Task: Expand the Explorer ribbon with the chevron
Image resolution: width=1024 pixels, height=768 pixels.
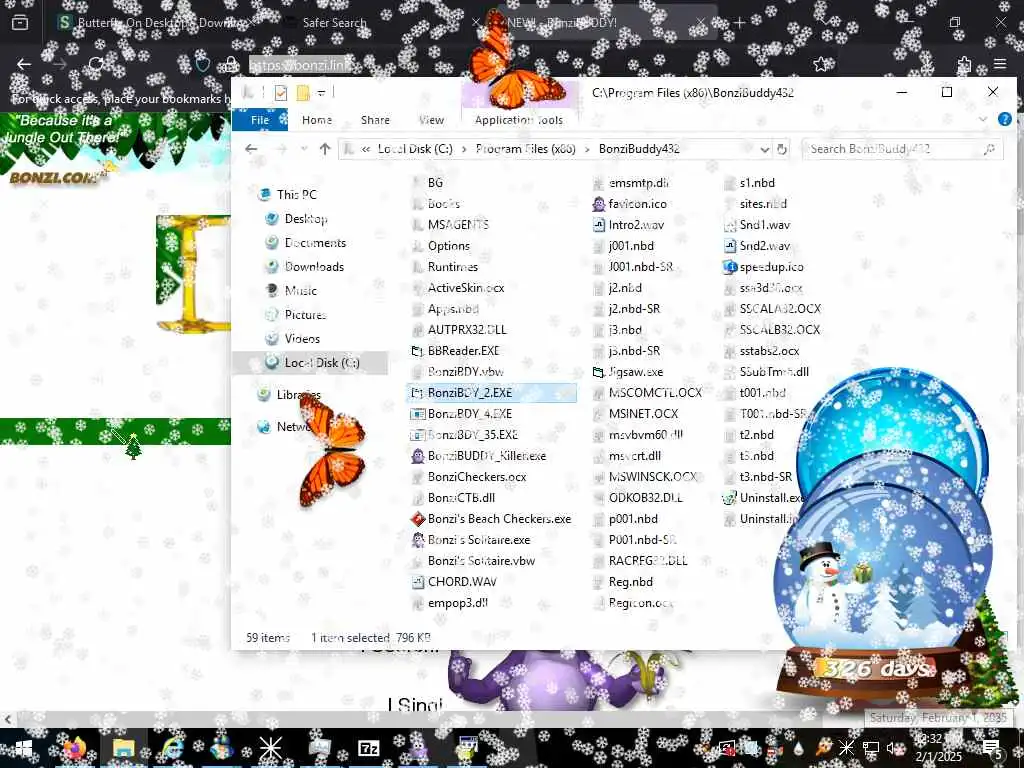Action: point(982,120)
